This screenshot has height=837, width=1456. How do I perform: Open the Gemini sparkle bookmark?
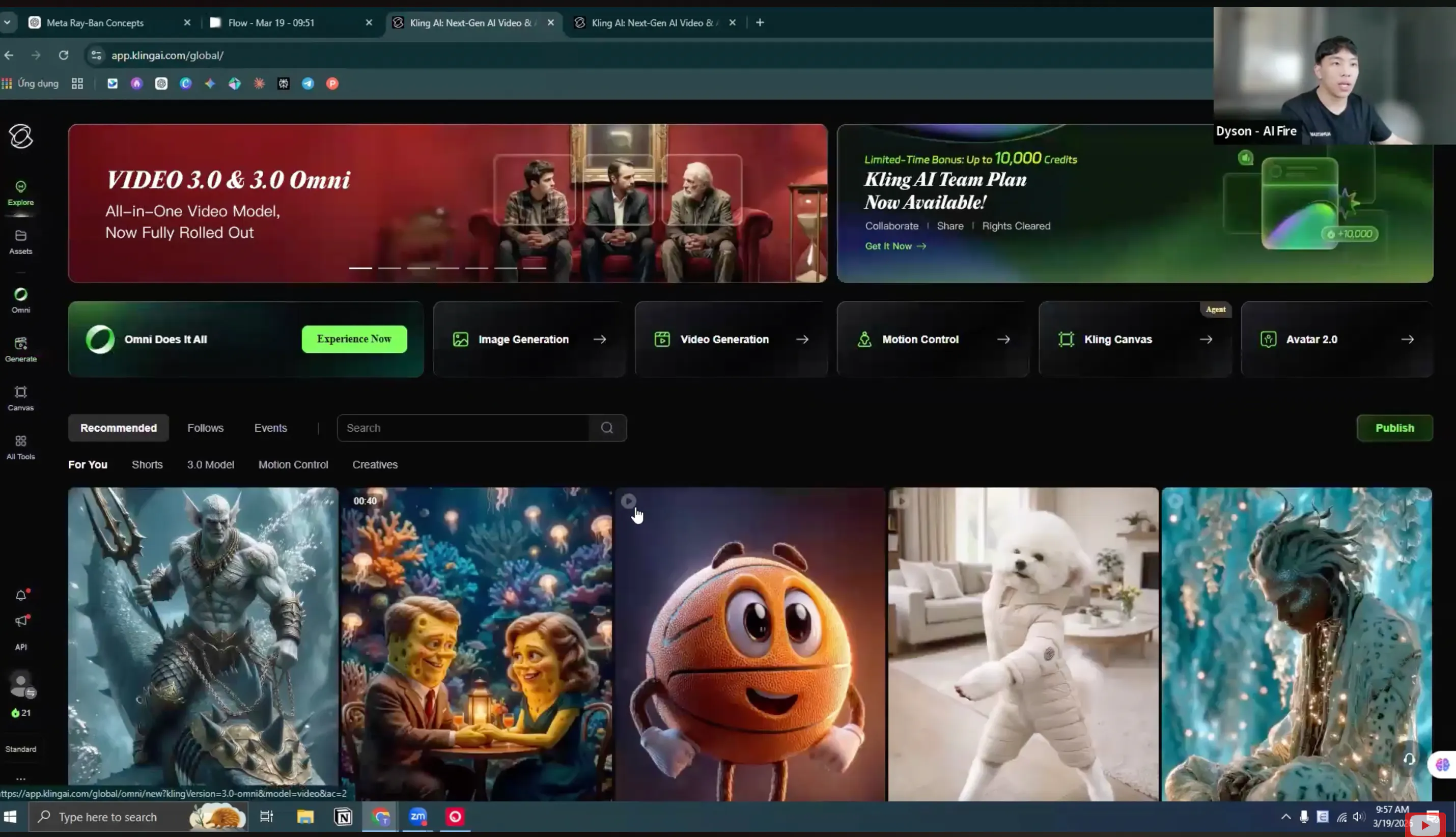pos(210,83)
